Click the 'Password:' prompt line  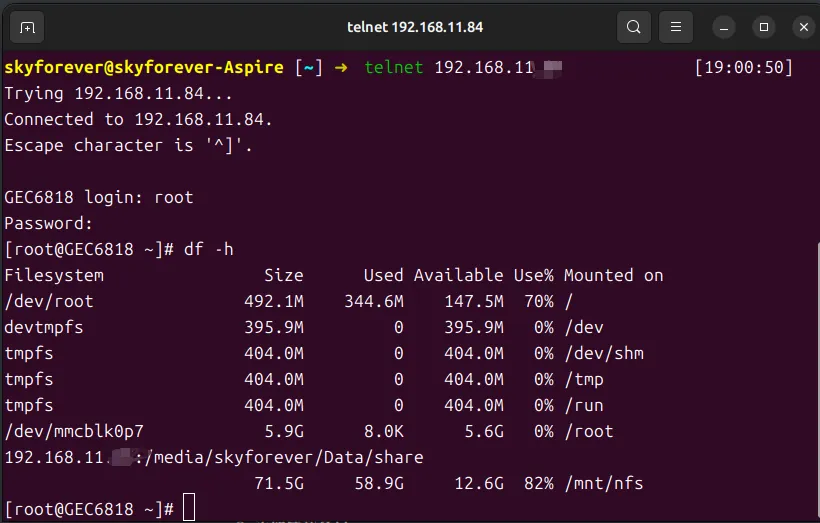point(49,223)
